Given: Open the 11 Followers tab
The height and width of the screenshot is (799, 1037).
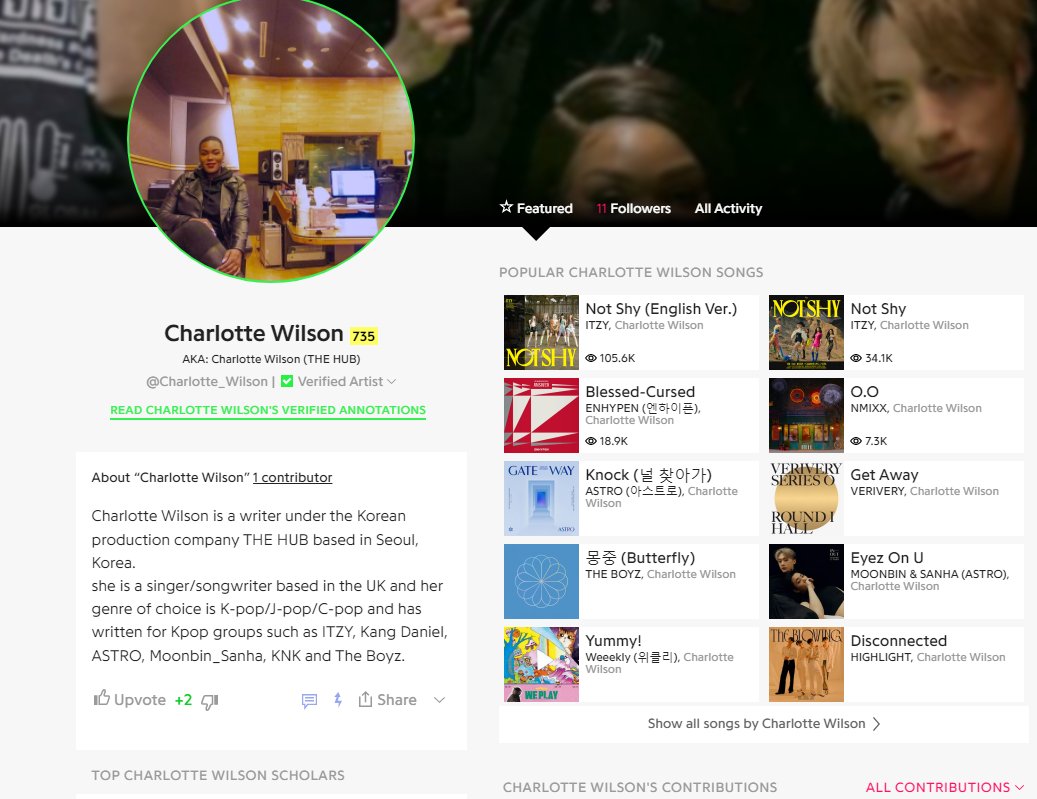Looking at the screenshot, I should (x=634, y=208).
